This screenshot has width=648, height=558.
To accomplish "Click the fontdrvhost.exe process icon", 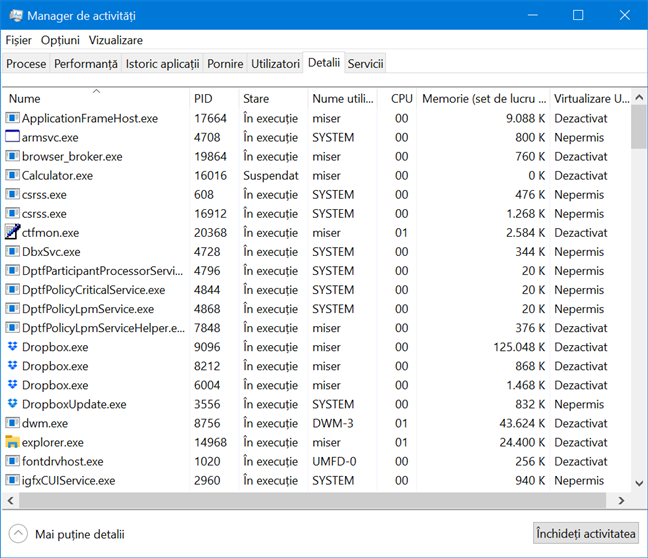I will pyautogui.click(x=12, y=461).
